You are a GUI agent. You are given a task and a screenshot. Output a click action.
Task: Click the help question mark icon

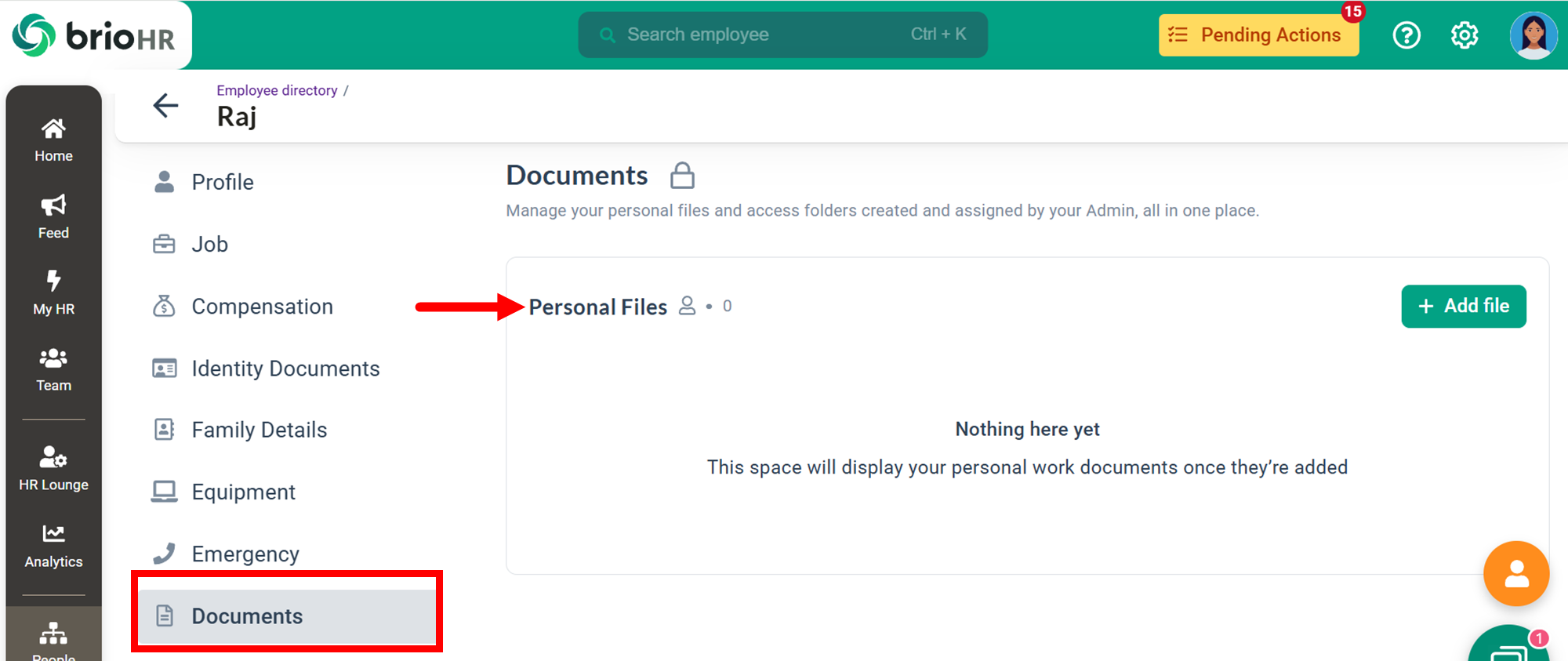tap(1406, 35)
